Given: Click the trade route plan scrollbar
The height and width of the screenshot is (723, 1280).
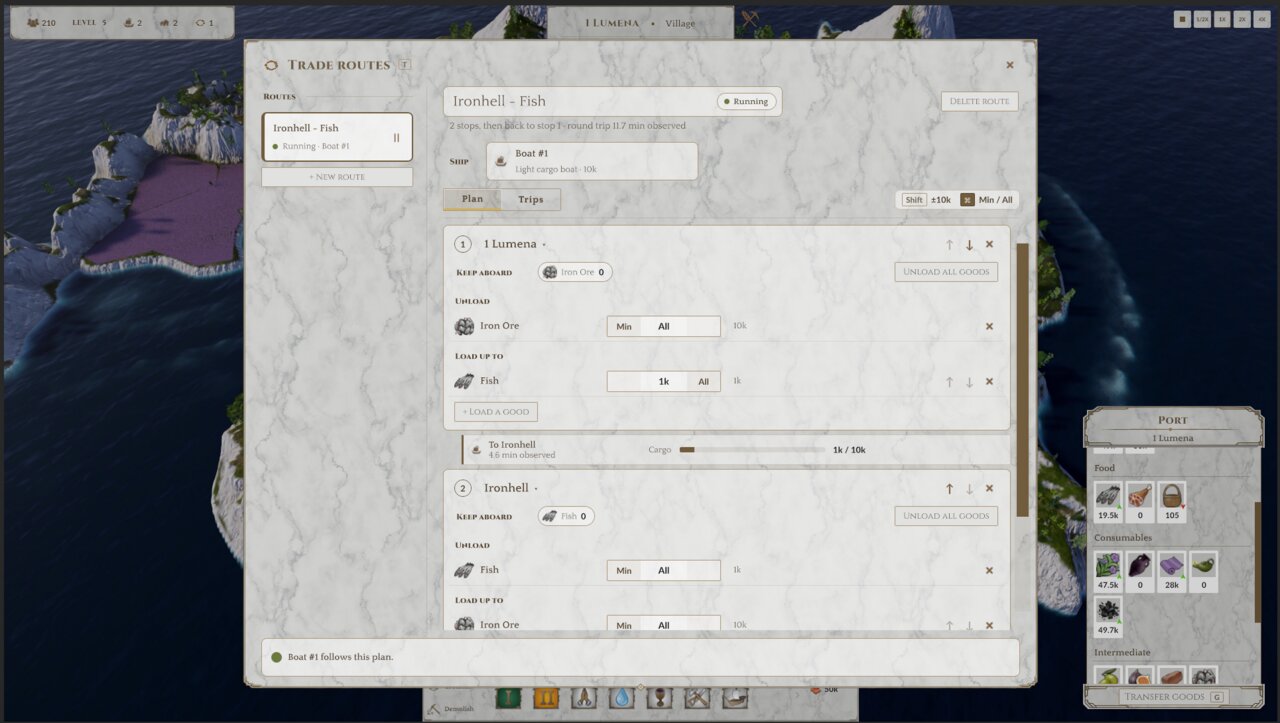Looking at the screenshot, I should coord(1022,380).
